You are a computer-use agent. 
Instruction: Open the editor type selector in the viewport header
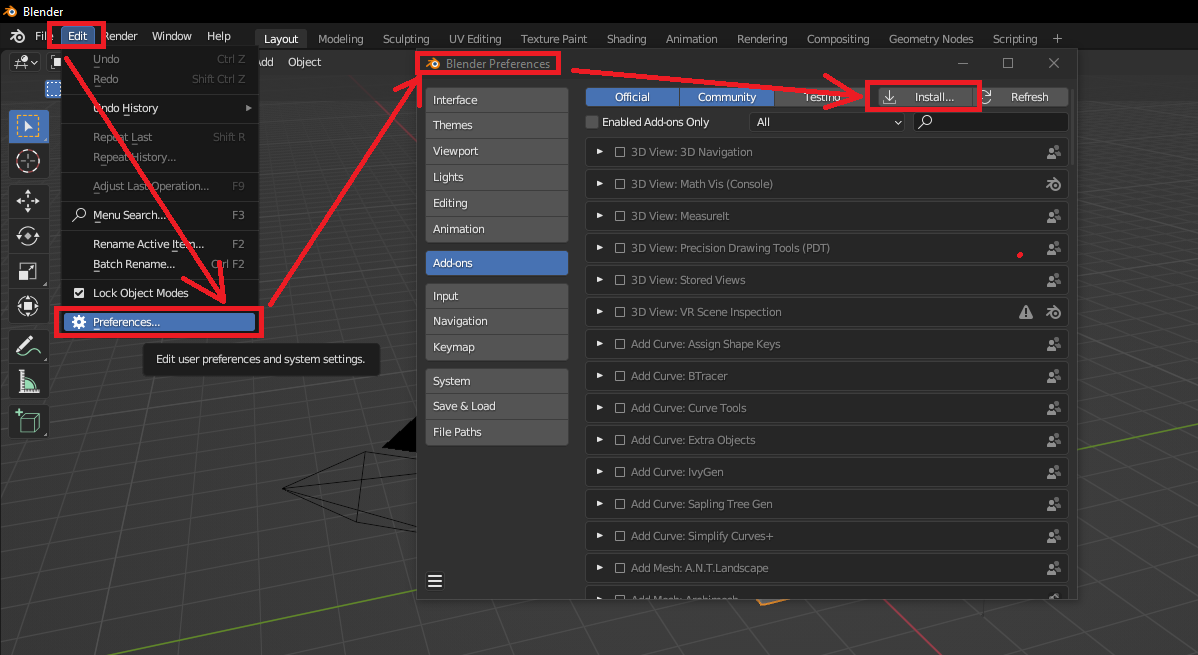[25, 62]
